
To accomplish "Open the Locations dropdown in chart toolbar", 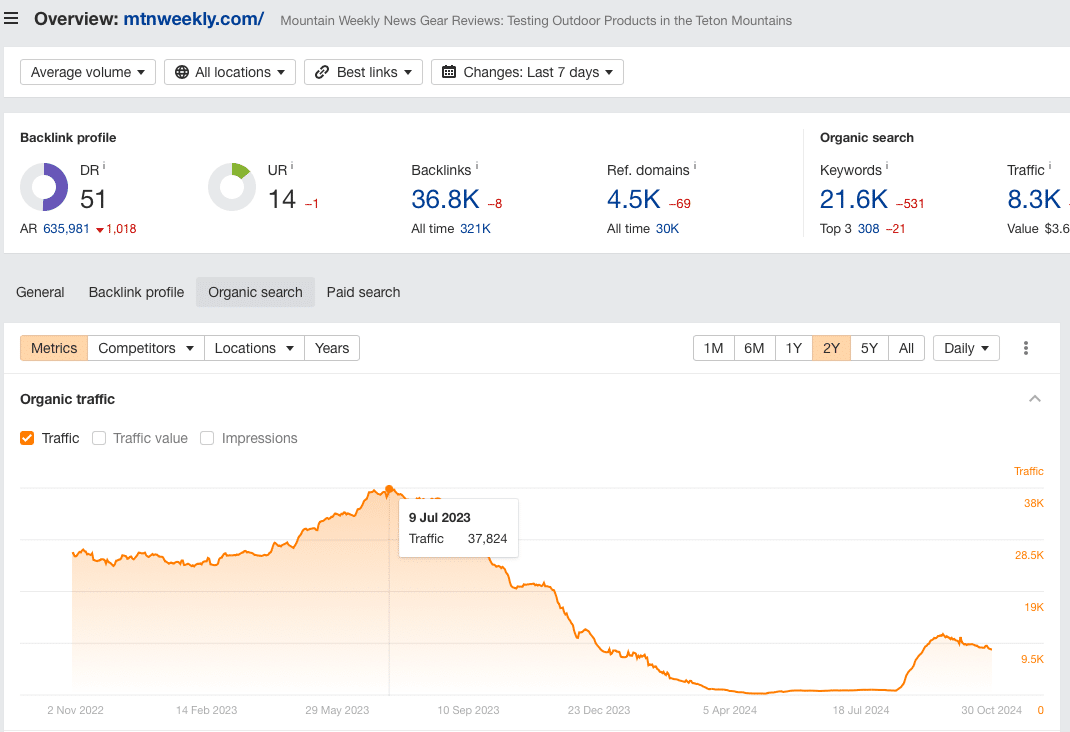I will (x=254, y=348).
